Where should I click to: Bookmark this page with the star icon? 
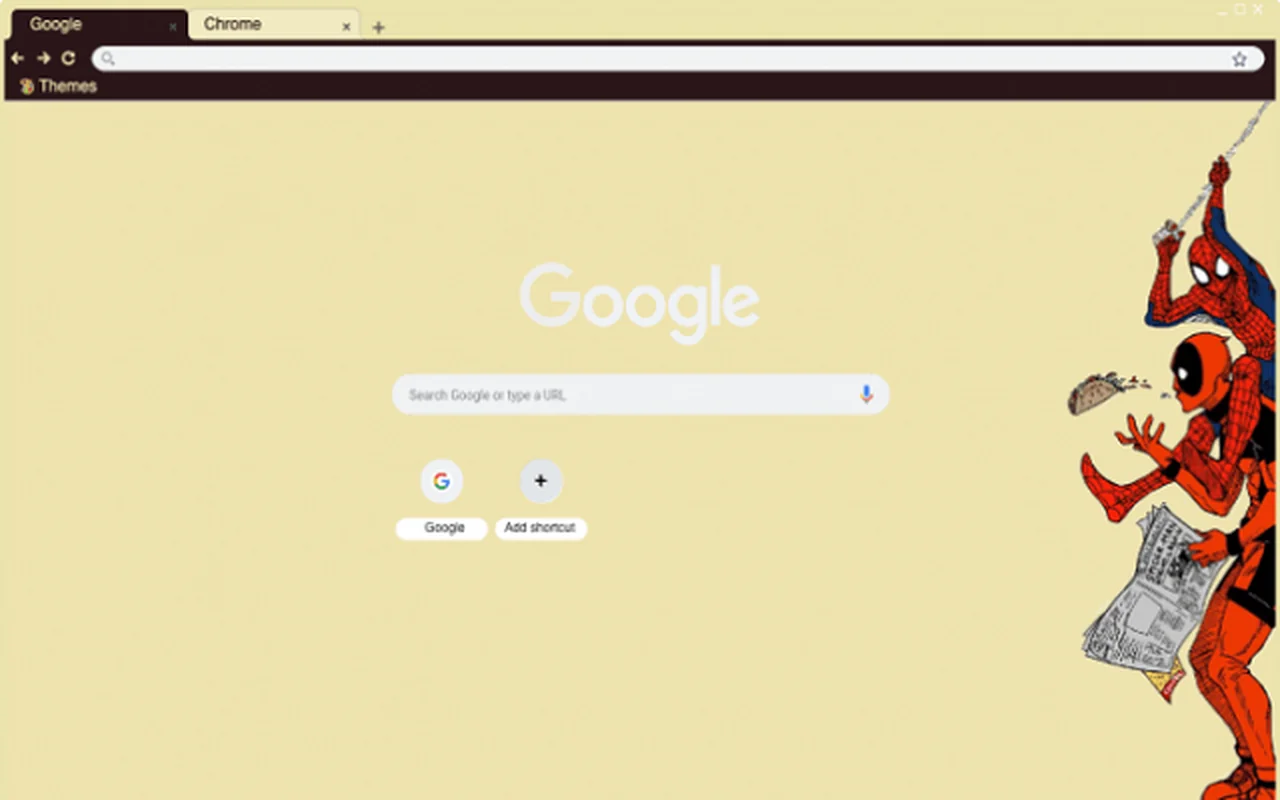[x=1239, y=59]
